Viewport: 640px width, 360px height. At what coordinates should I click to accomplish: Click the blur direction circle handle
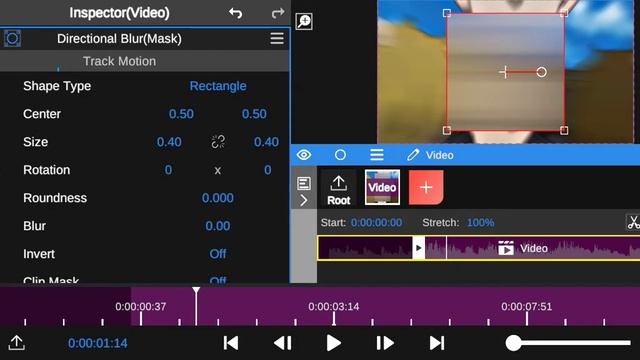(x=541, y=72)
